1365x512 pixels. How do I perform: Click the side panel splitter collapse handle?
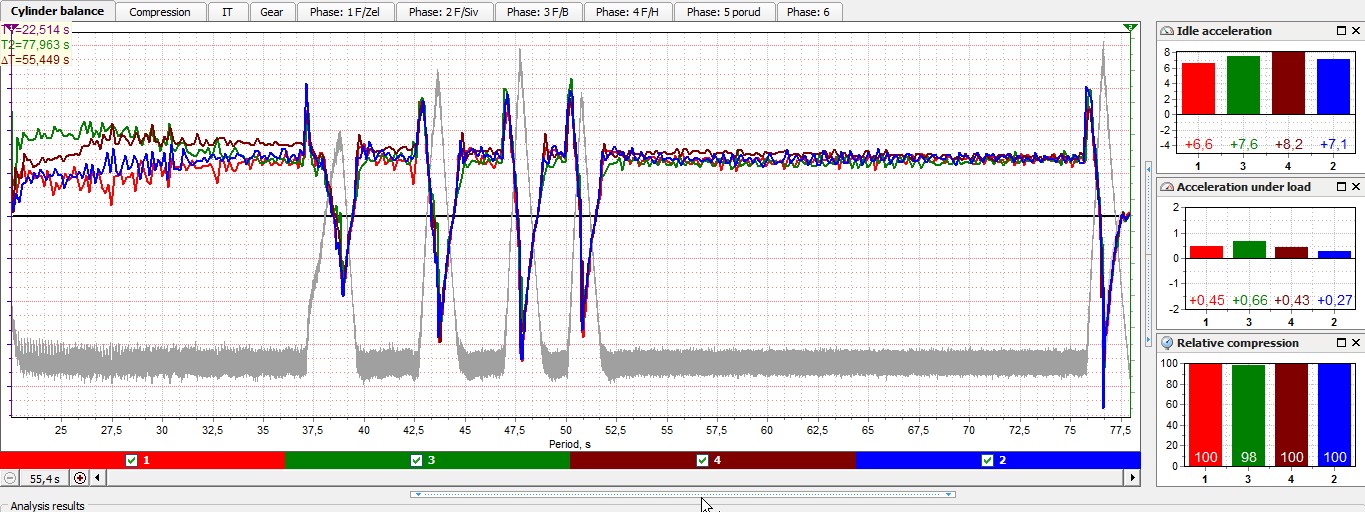click(x=1148, y=254)
